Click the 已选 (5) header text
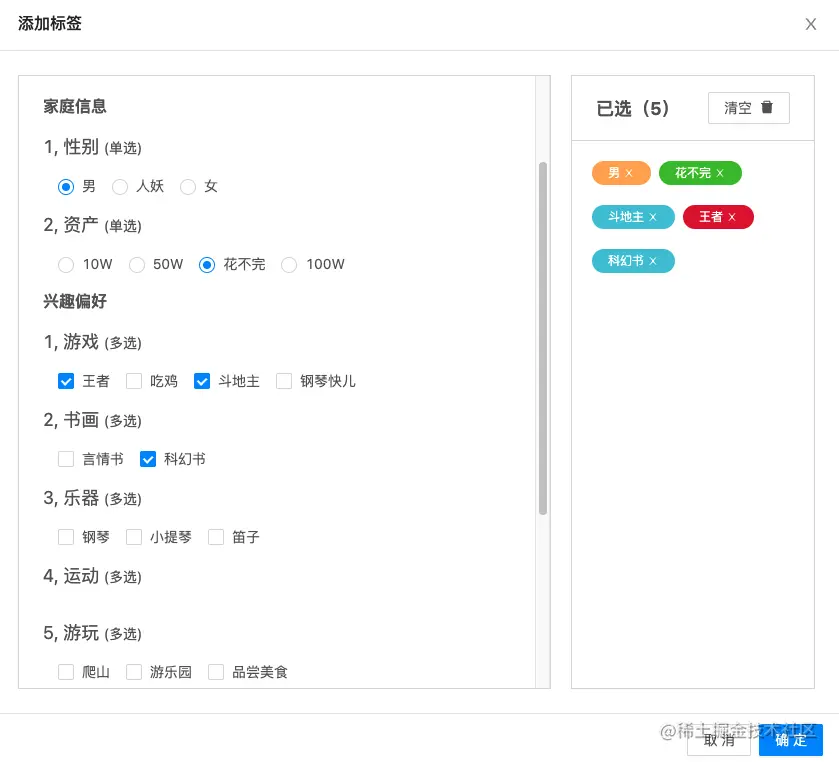 pos(632,109)
